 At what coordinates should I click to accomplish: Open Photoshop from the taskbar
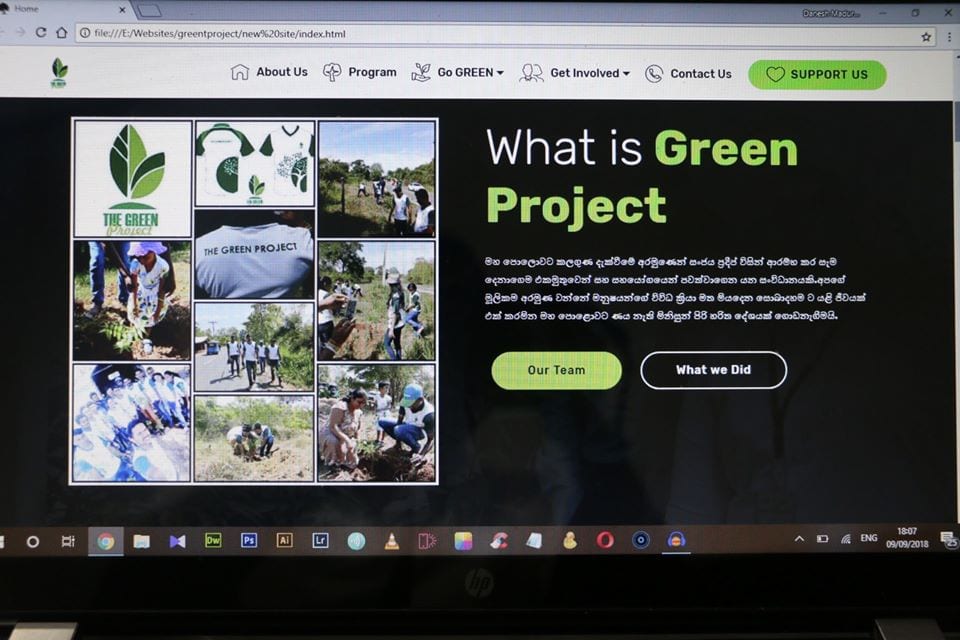coord(249,540)
